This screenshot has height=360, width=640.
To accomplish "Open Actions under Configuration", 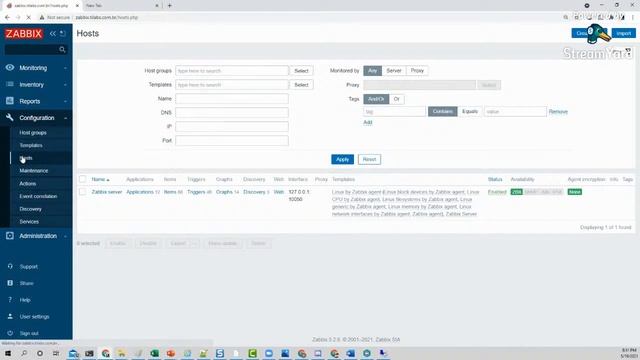I will coord(27,184).
